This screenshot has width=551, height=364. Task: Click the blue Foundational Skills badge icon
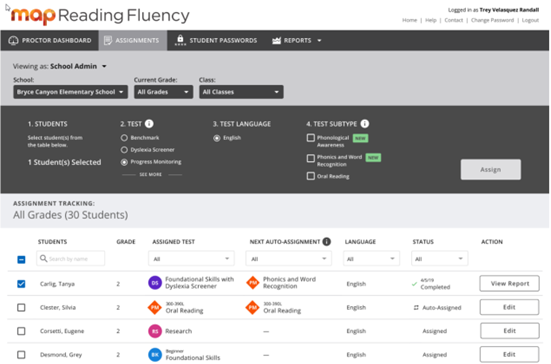(155, 355)
